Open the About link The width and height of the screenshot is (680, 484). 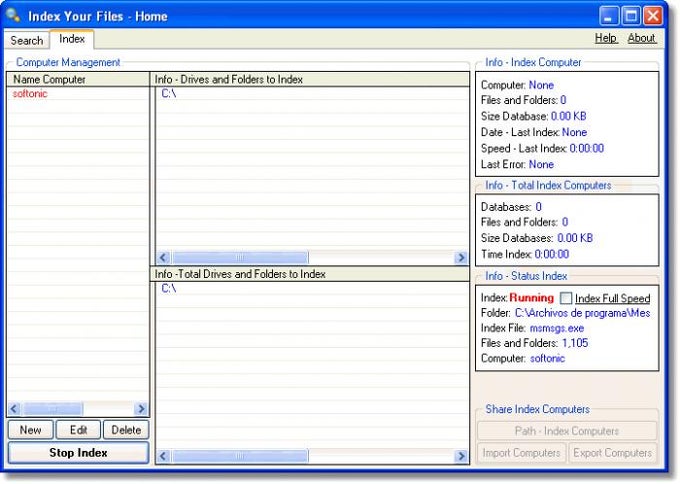point(641,38)
